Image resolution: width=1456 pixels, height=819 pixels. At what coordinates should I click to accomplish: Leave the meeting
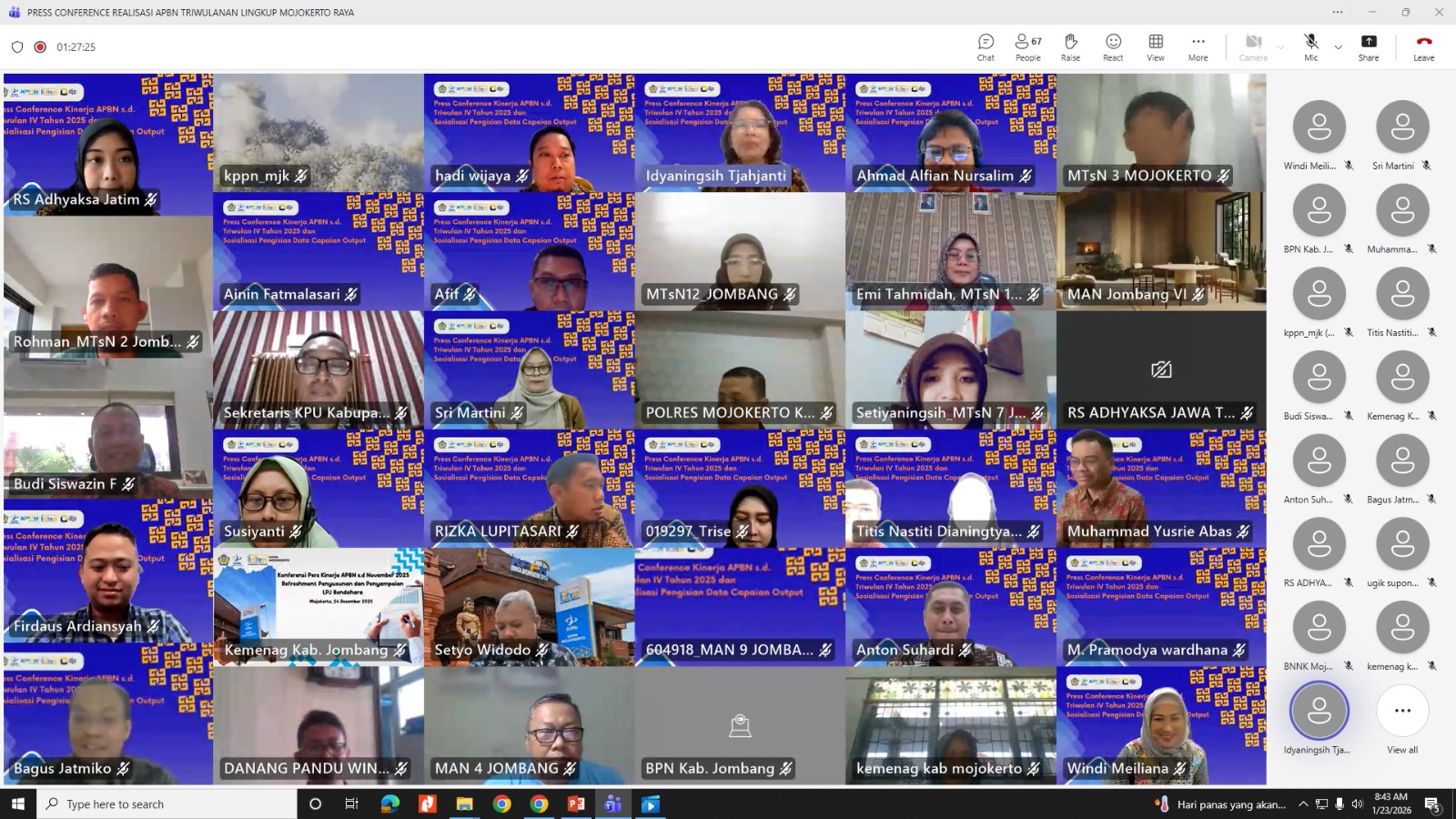tap(1423, 47)
